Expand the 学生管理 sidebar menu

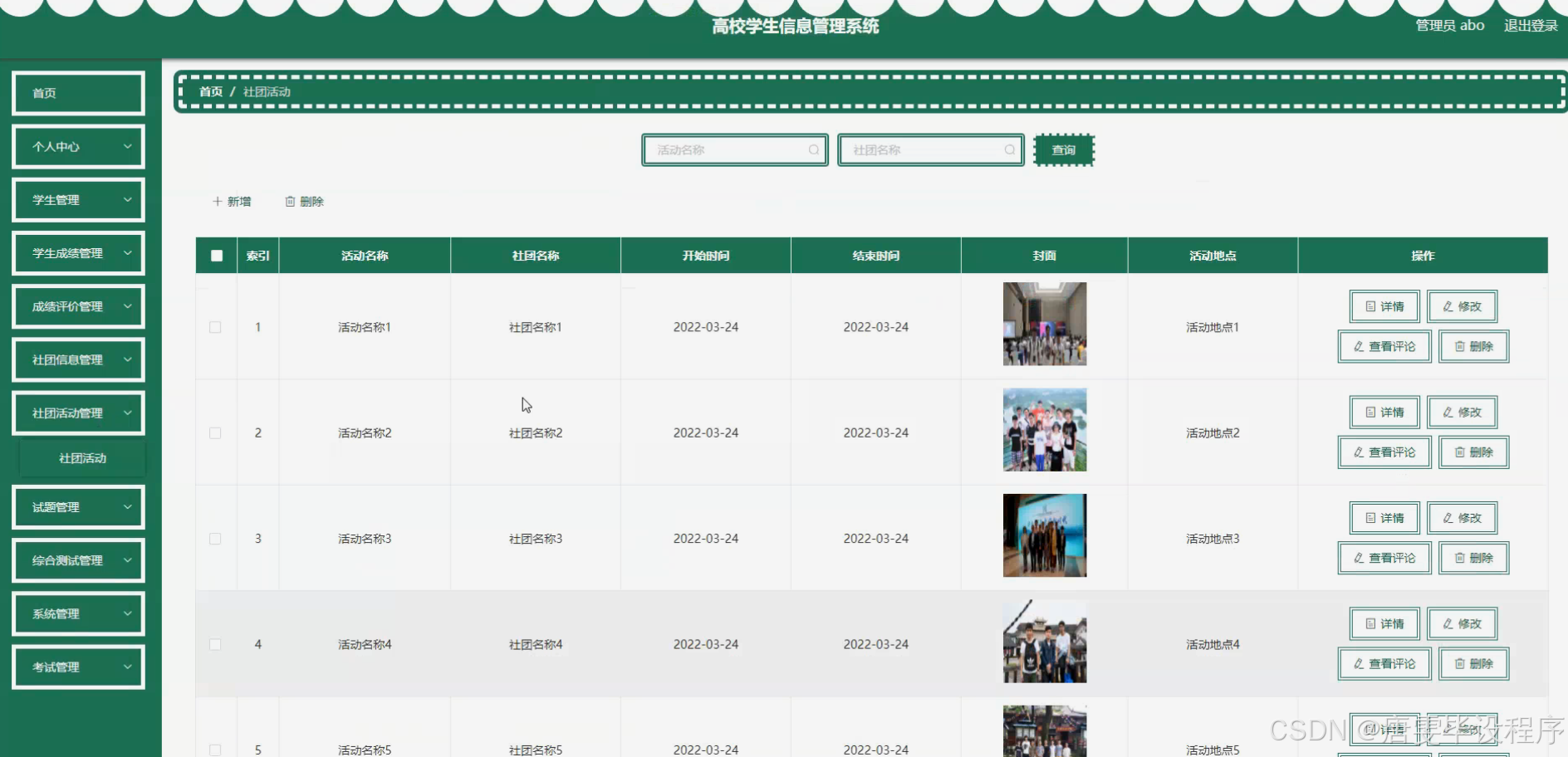(78, 200)
